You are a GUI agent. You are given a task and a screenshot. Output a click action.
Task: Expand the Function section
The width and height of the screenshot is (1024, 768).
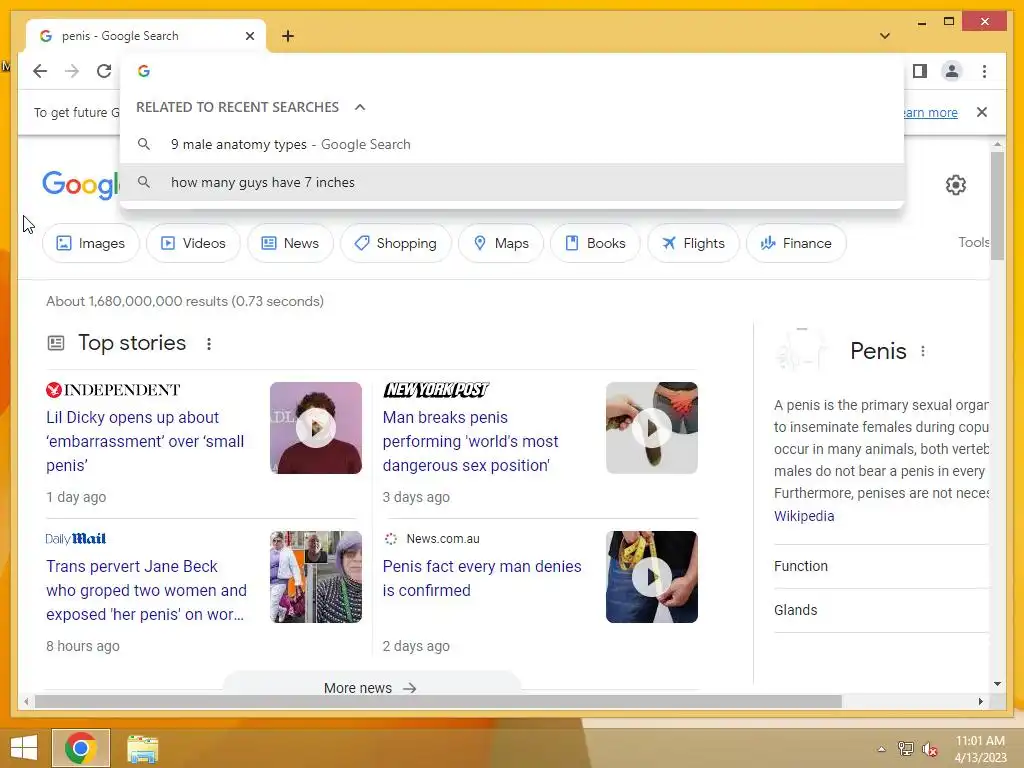pyautogui.click(x=882, y=566)
